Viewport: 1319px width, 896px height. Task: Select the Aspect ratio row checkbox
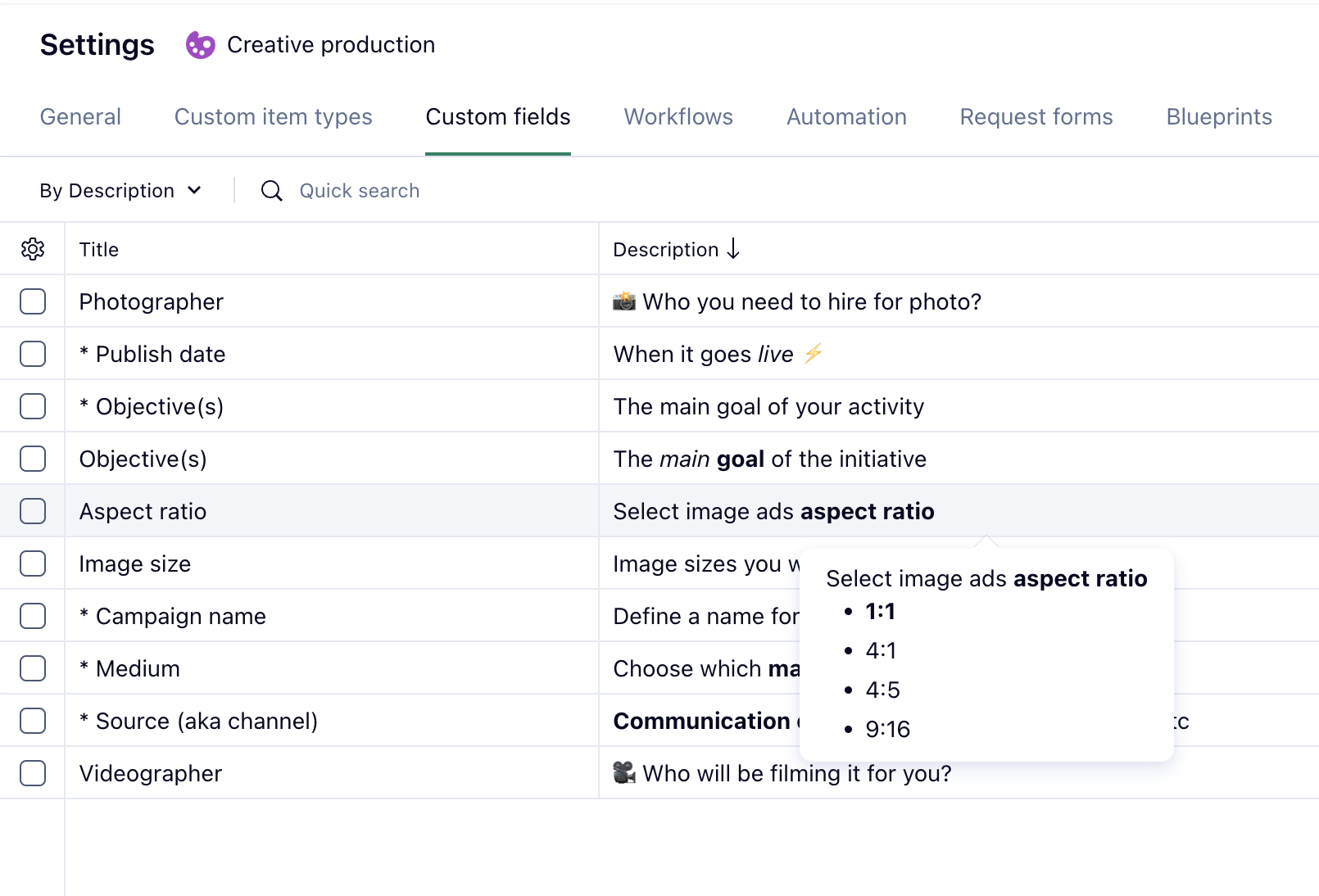(33, 511)
